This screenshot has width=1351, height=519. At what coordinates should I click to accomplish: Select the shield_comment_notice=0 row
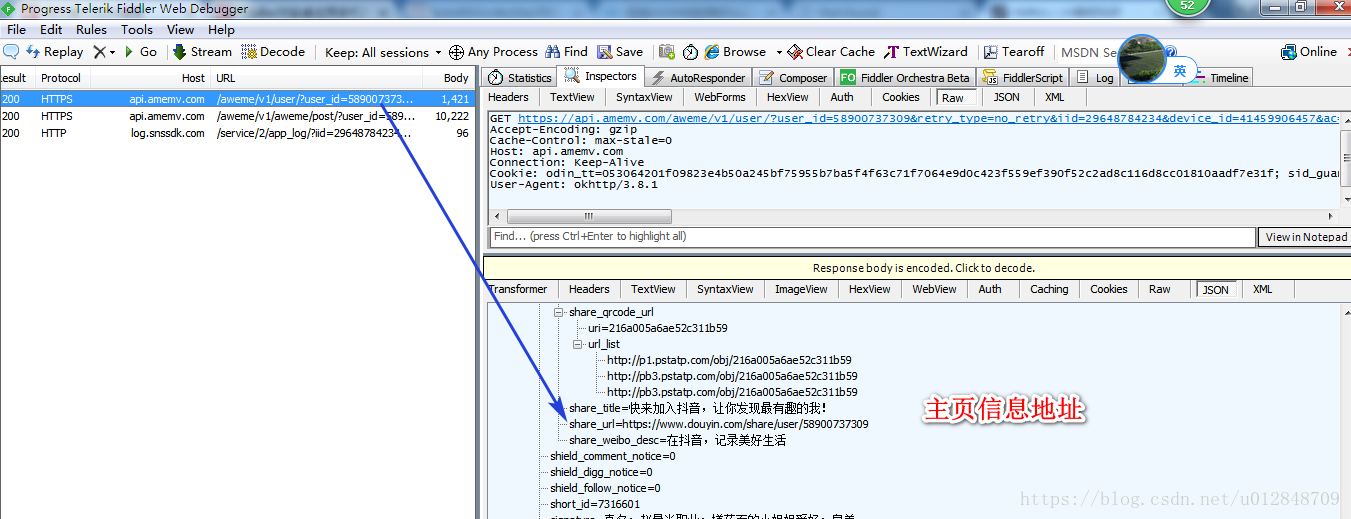(612, 456)
